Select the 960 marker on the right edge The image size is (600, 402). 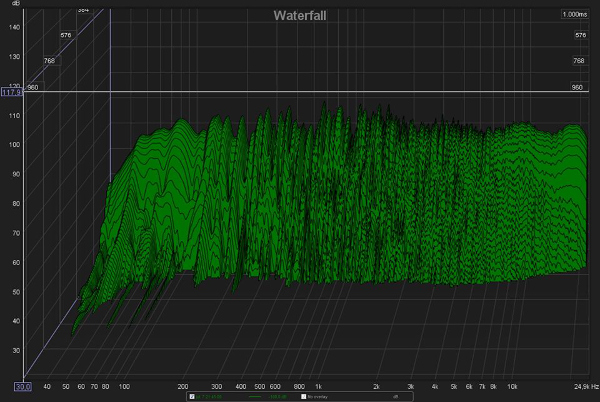pyautogui.click(x=577, y=87)
